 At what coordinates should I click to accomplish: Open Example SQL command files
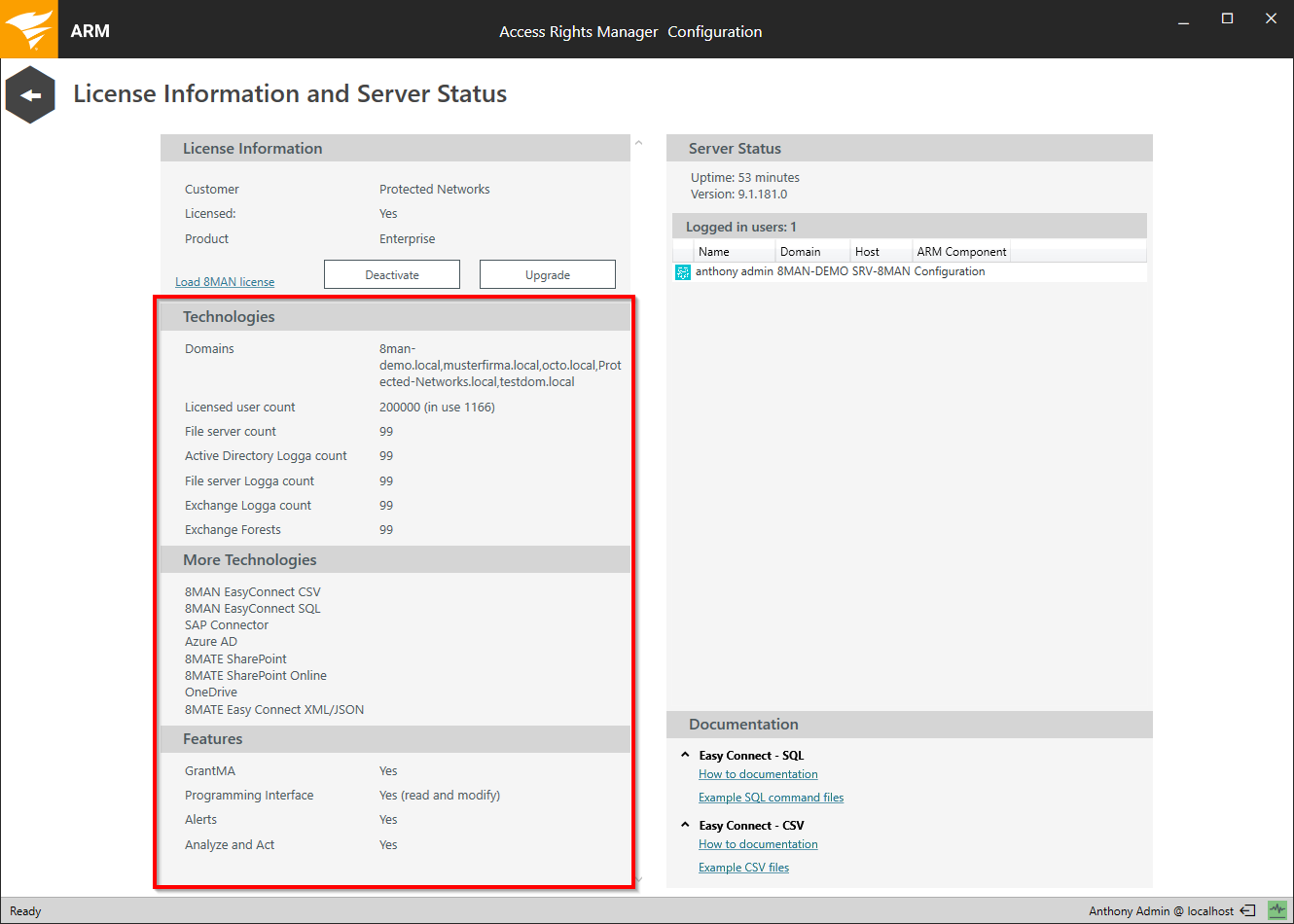[771, 797]
